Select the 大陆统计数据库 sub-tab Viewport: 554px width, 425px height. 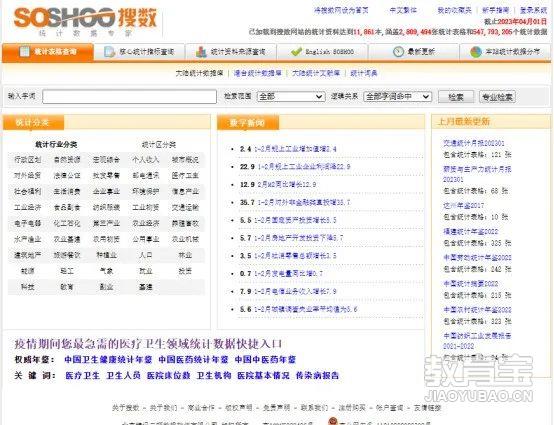[200, 73]
